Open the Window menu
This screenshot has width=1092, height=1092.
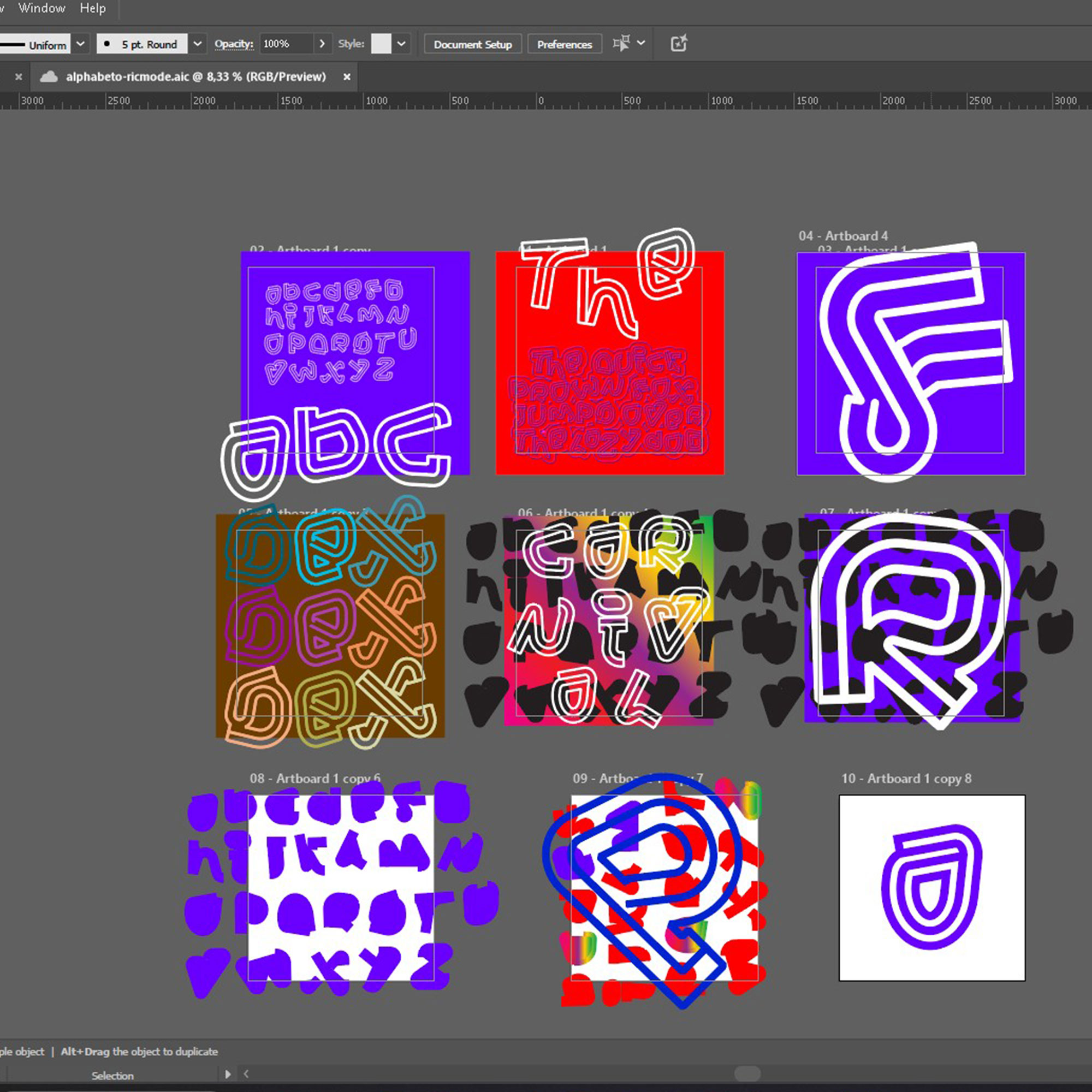click(x=42, y=8)
